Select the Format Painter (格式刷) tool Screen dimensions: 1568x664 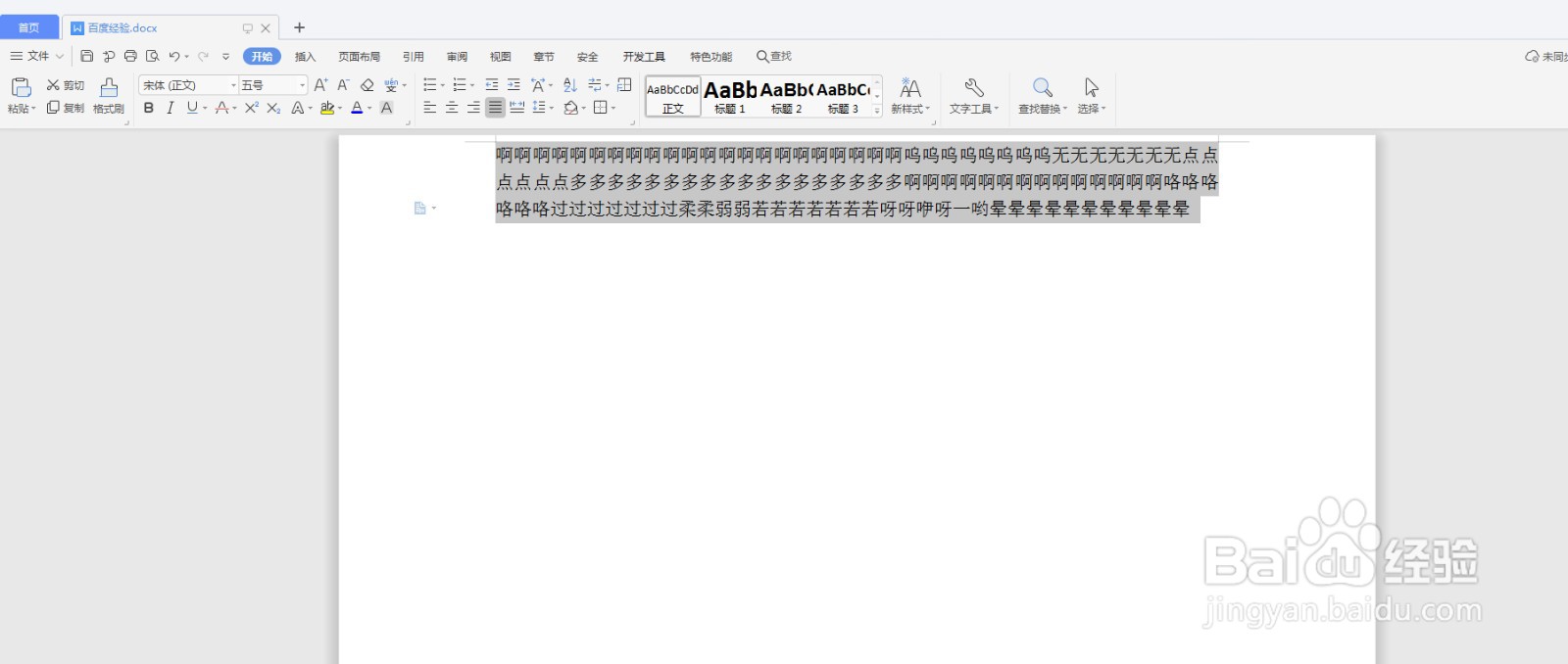click(109, 96)
